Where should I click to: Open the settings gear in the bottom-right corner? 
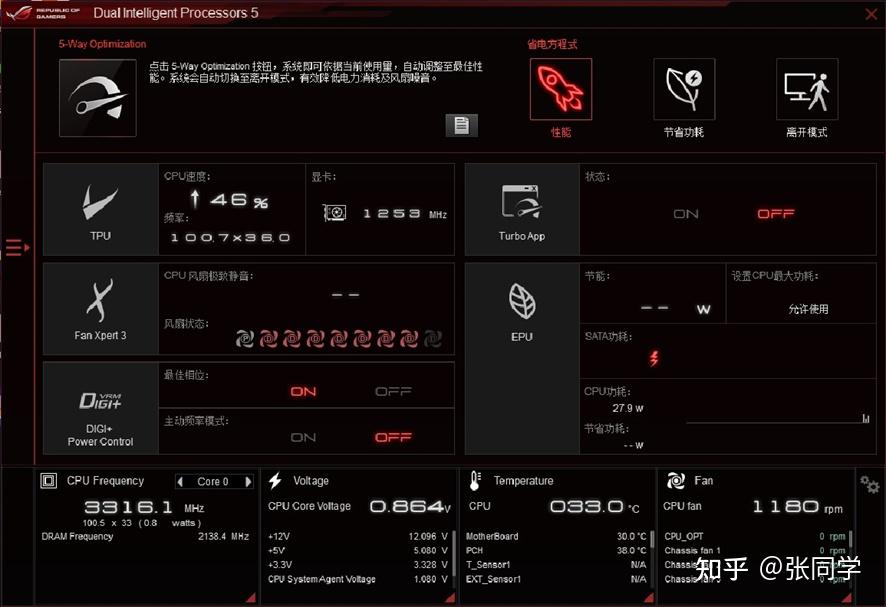point(868,484)
